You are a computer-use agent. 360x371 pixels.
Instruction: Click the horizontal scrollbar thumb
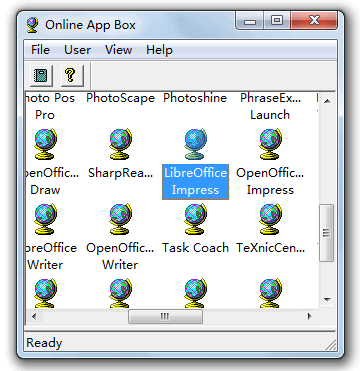[165, 316]
